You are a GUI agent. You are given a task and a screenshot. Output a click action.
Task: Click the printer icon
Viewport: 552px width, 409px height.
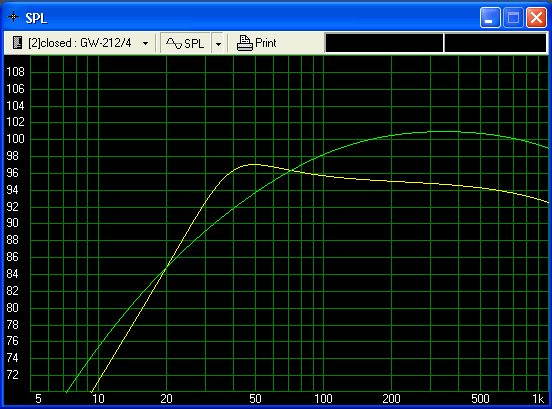point(244,43)
